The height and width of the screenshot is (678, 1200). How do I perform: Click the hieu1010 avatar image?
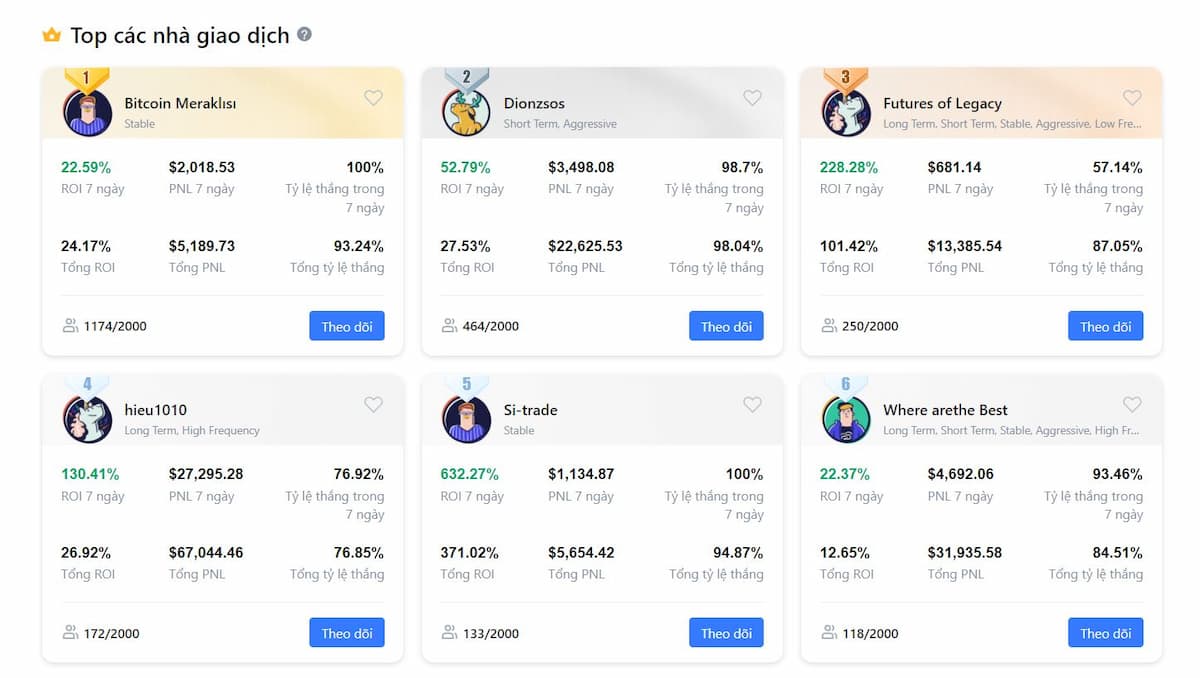[88, 419]
